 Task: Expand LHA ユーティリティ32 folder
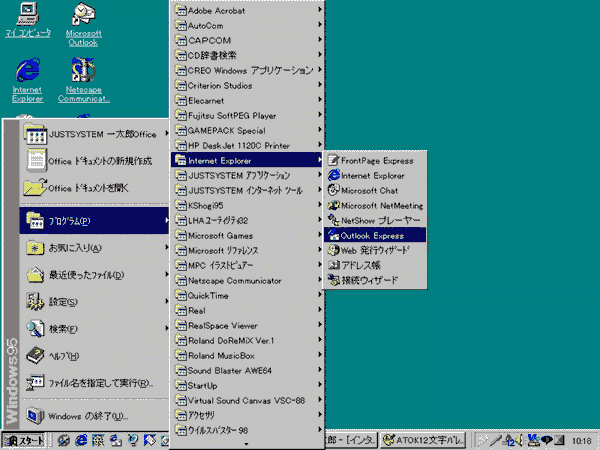247,220
